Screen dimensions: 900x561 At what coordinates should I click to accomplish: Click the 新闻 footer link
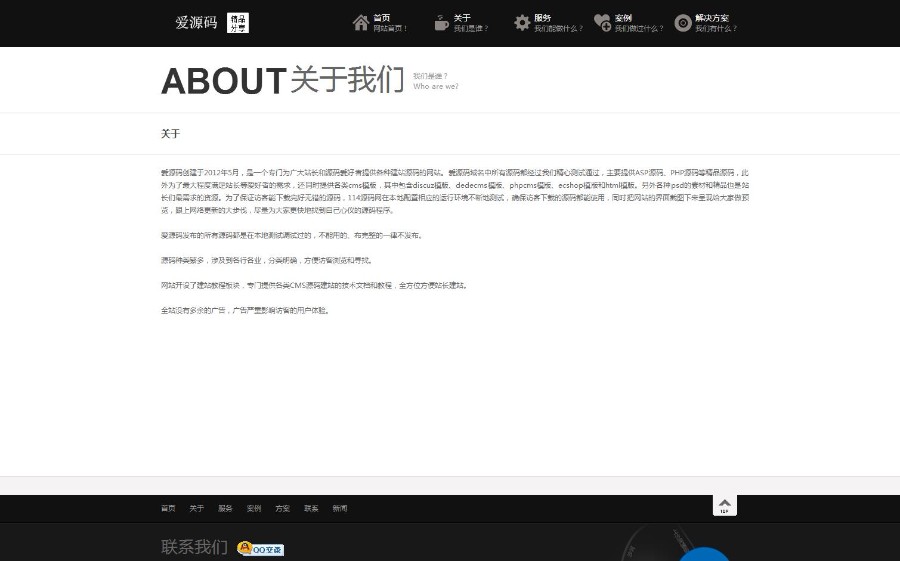coord(340,509)
